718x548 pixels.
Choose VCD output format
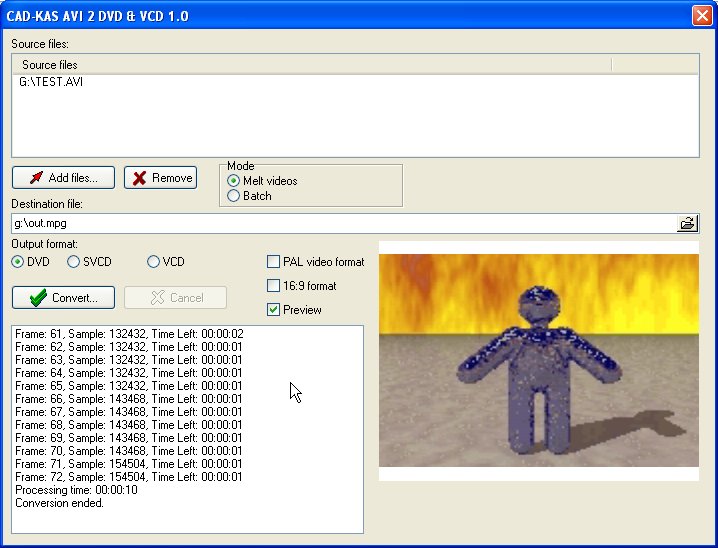coord(154,262)
